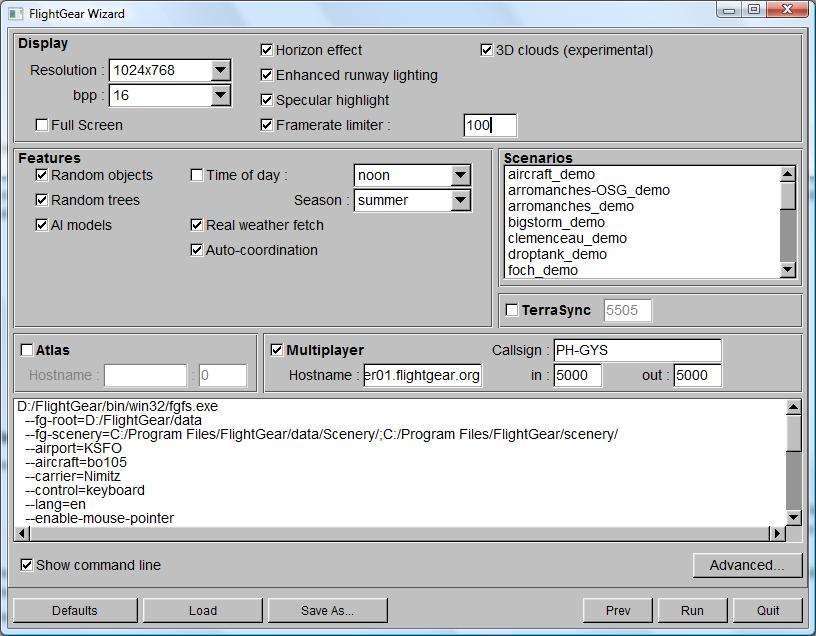Select bigstorm_demo scenario

(643, 222)
